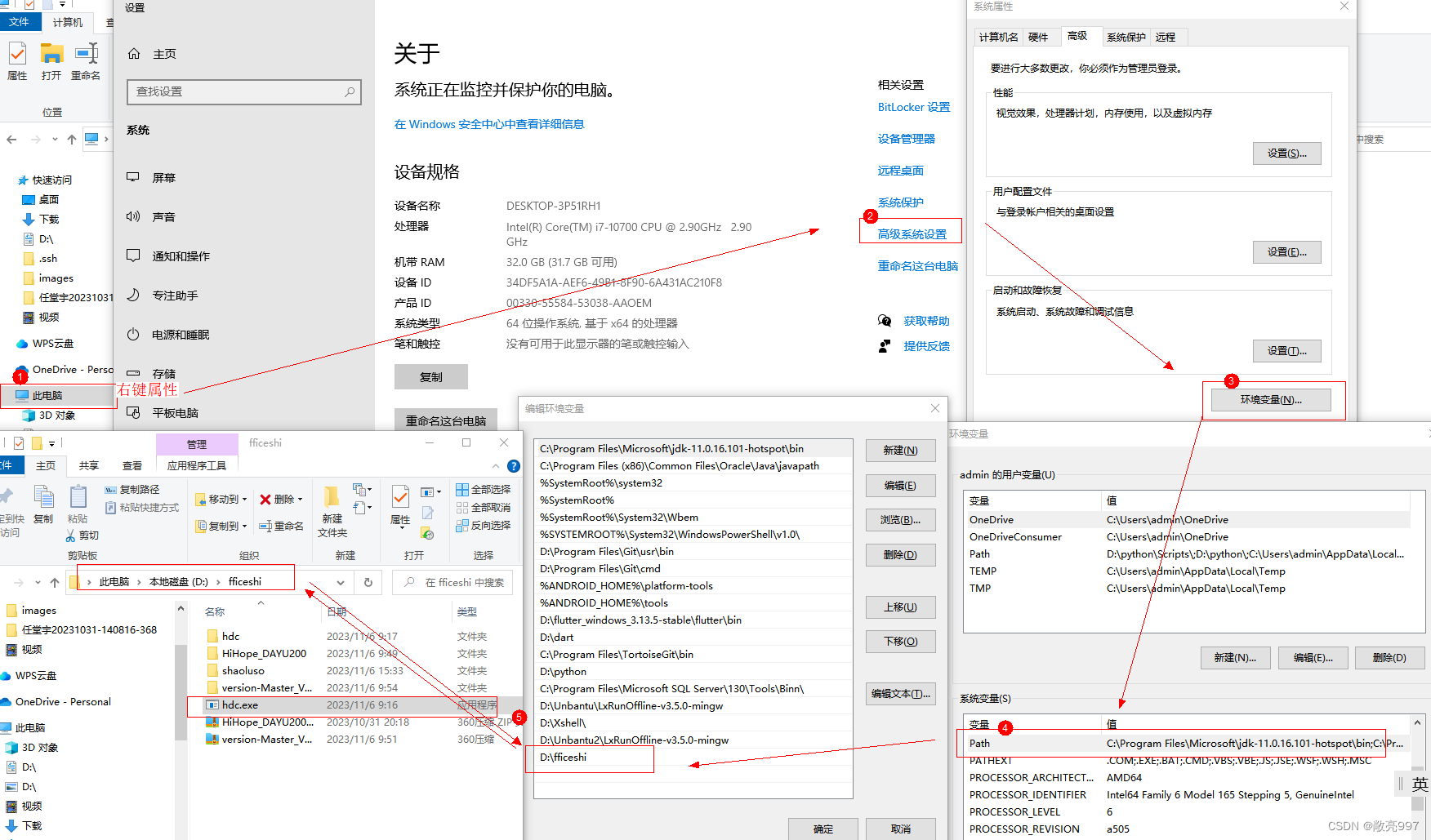Click 在 fficeshi 中搜索 search box
This screenshot has width=1431, height=840.
[x=452, y=582]
